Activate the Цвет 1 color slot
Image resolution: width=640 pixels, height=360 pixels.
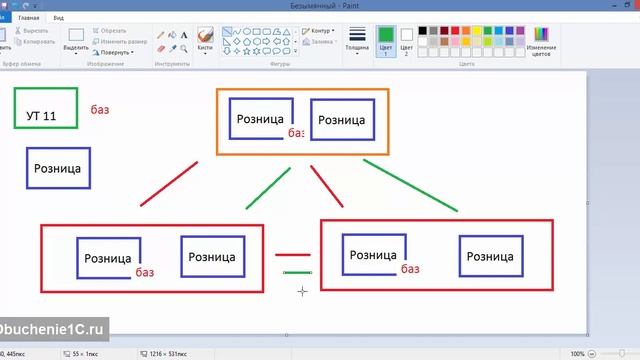pos(386,41)
